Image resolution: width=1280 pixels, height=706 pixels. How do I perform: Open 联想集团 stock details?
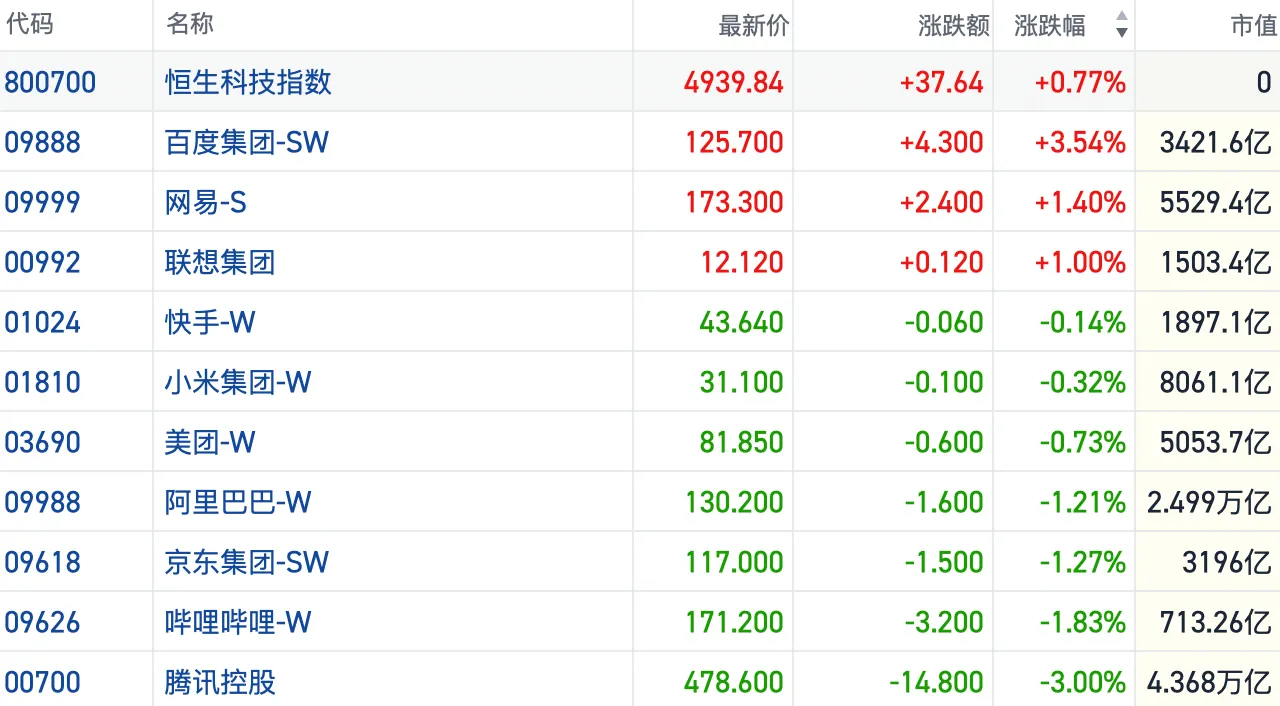pyautogui.click(x=219, y=262)
